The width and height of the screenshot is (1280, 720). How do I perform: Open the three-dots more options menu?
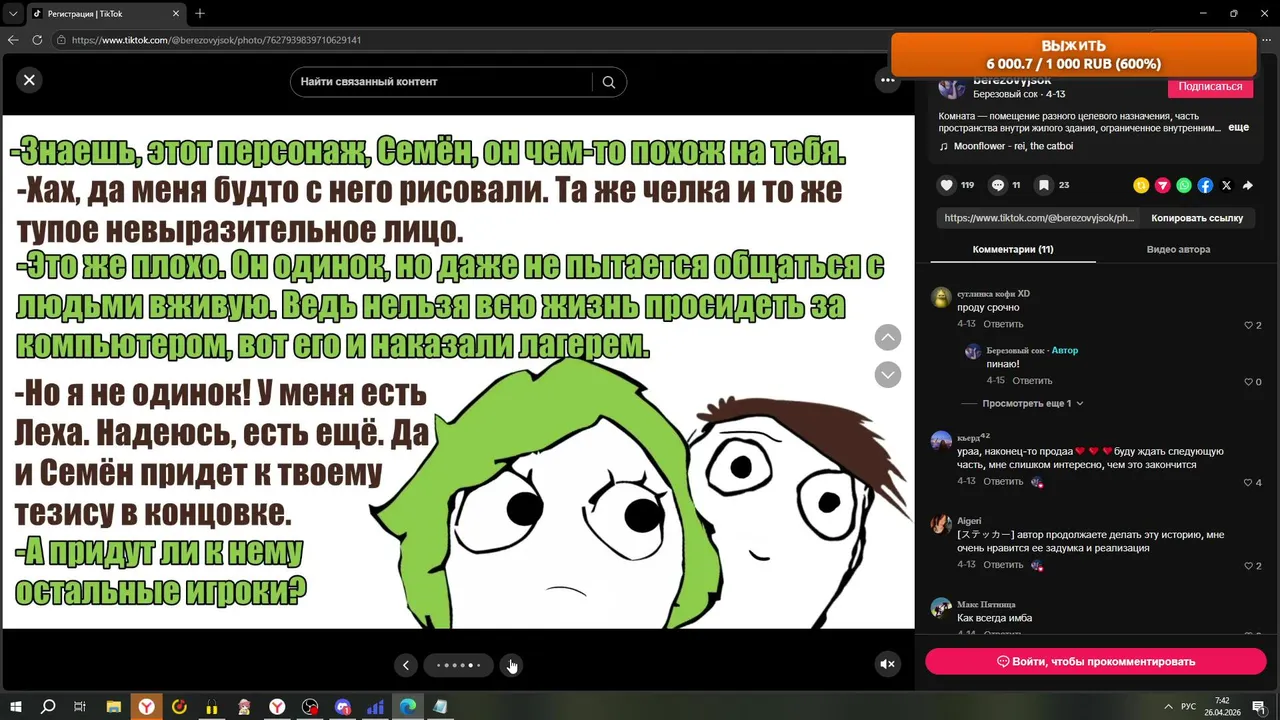(x=888, y=81)
